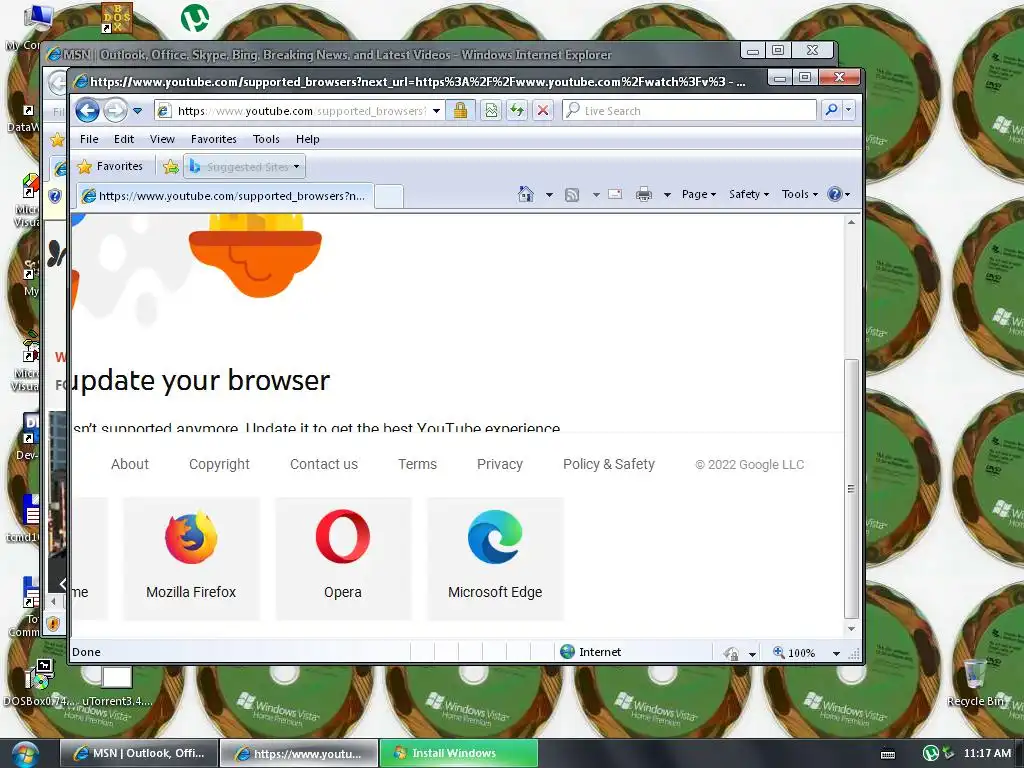
Task: Choose the Opera browser card
Action: coord(343,558)
